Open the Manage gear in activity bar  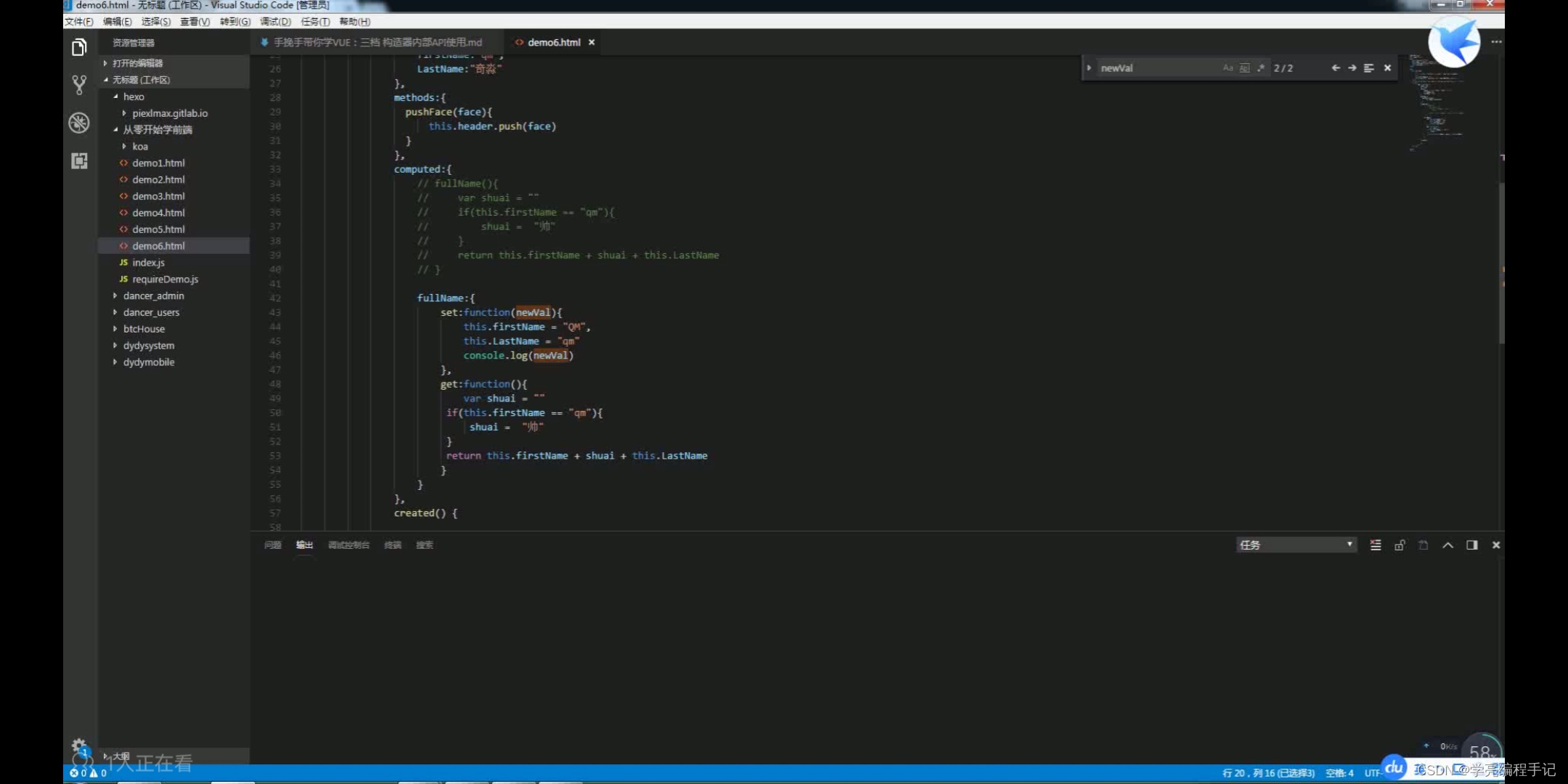pyautogui.click(x=78, y=746)
